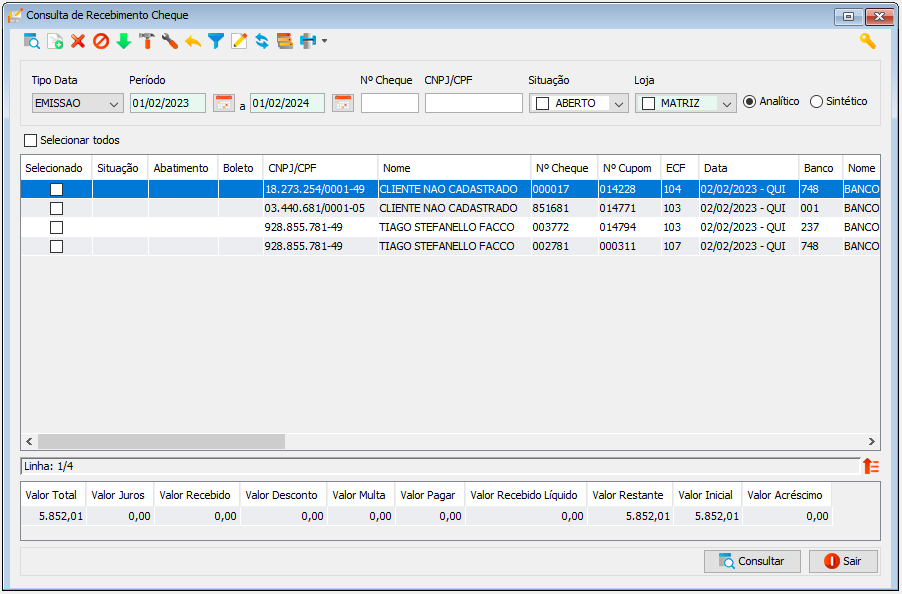Select the Sintético radio button
This screenshot has height=594, width=902.
point(816,102)
